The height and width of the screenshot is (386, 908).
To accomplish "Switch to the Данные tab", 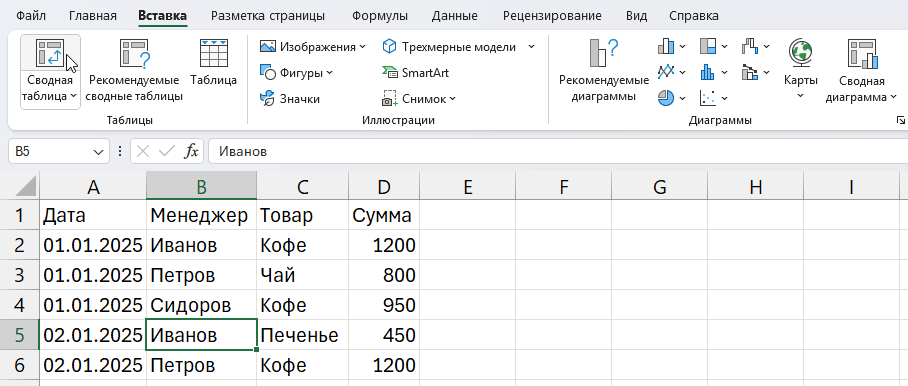I will (455, 16).
